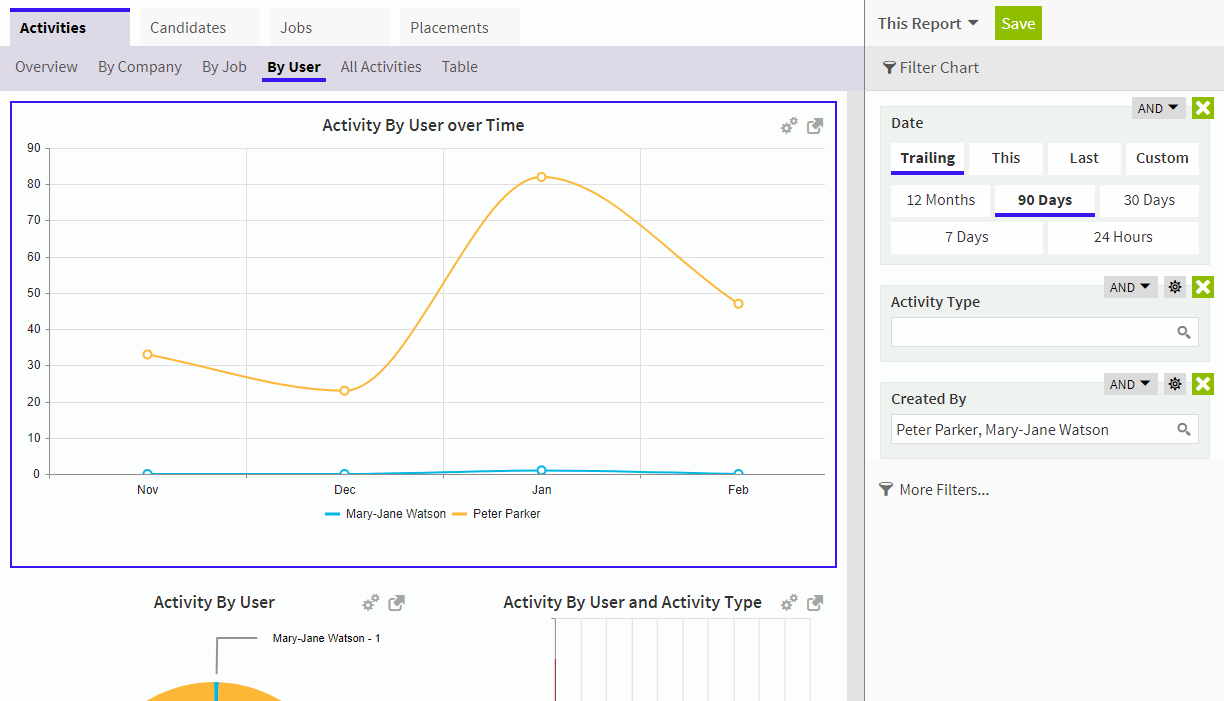Select Custom date mode
This screenshot has width=1224, height=701.
(x=1162, y=159)
